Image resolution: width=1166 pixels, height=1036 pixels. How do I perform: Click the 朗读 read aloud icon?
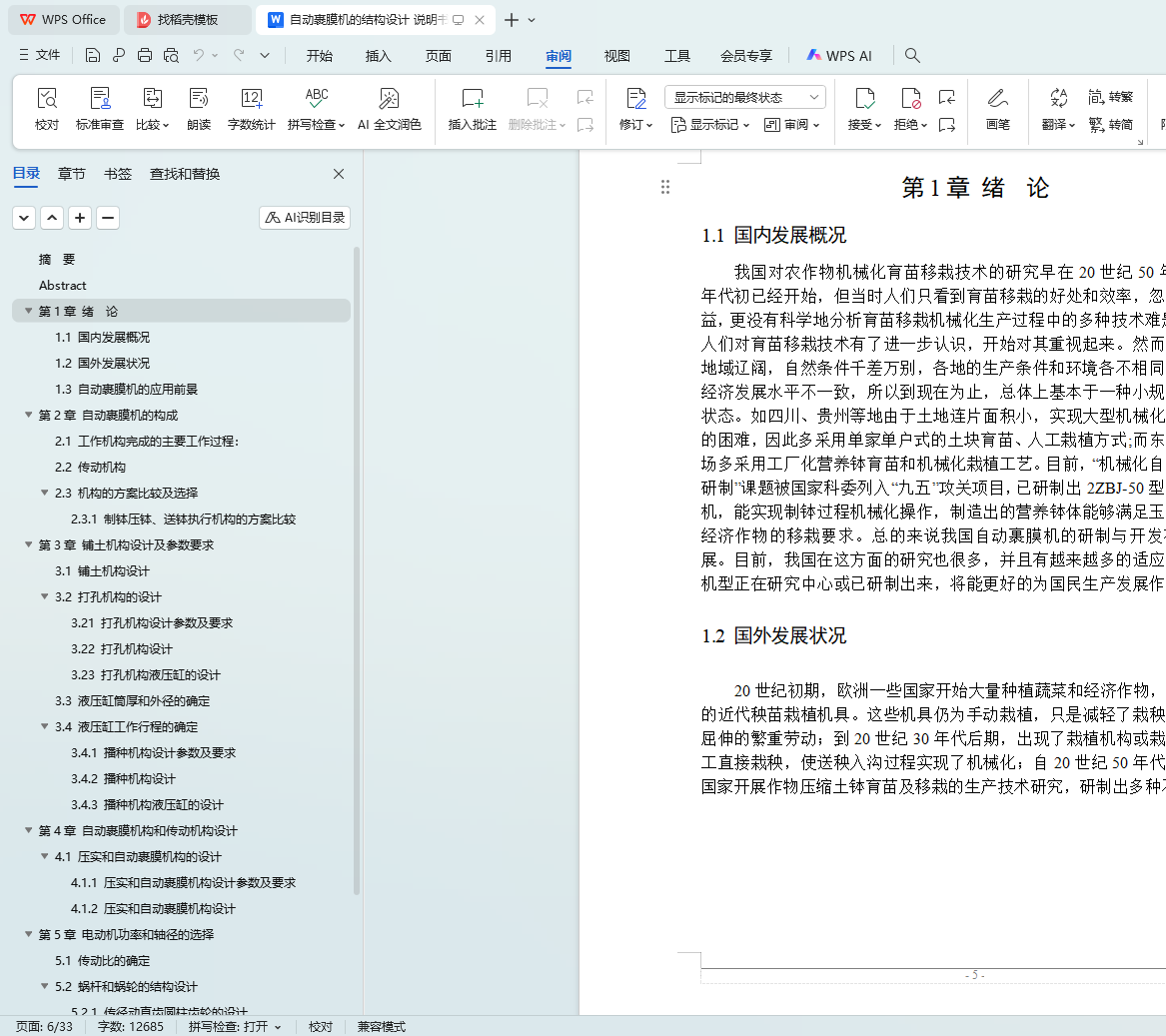coord(199,109)
